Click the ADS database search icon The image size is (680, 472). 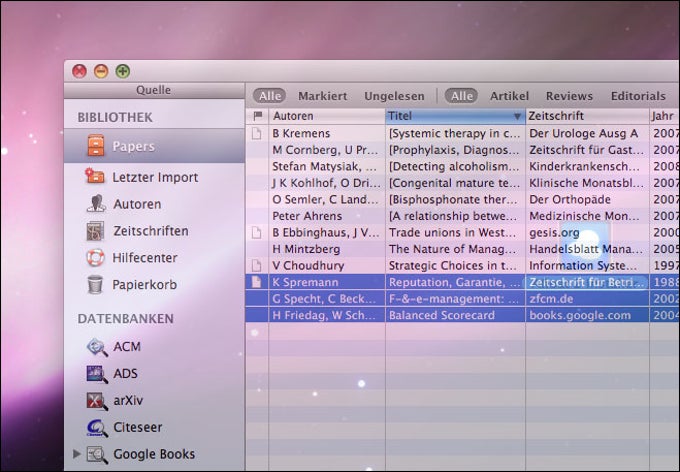[97, 374]
